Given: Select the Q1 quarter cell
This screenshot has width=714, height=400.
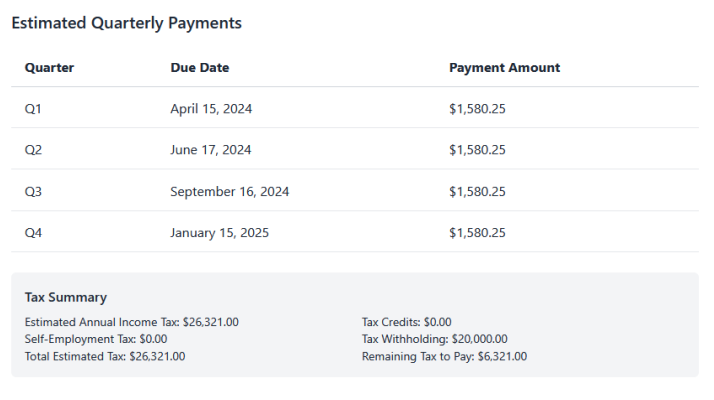Looking at the screenshot, I should [x=33, y=108].
